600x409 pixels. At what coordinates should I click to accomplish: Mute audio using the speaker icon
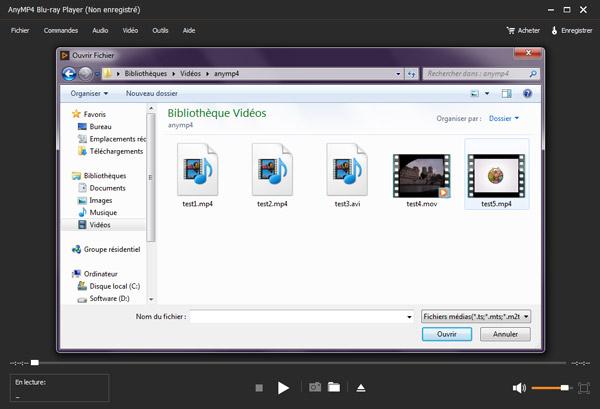pos(519,387)
